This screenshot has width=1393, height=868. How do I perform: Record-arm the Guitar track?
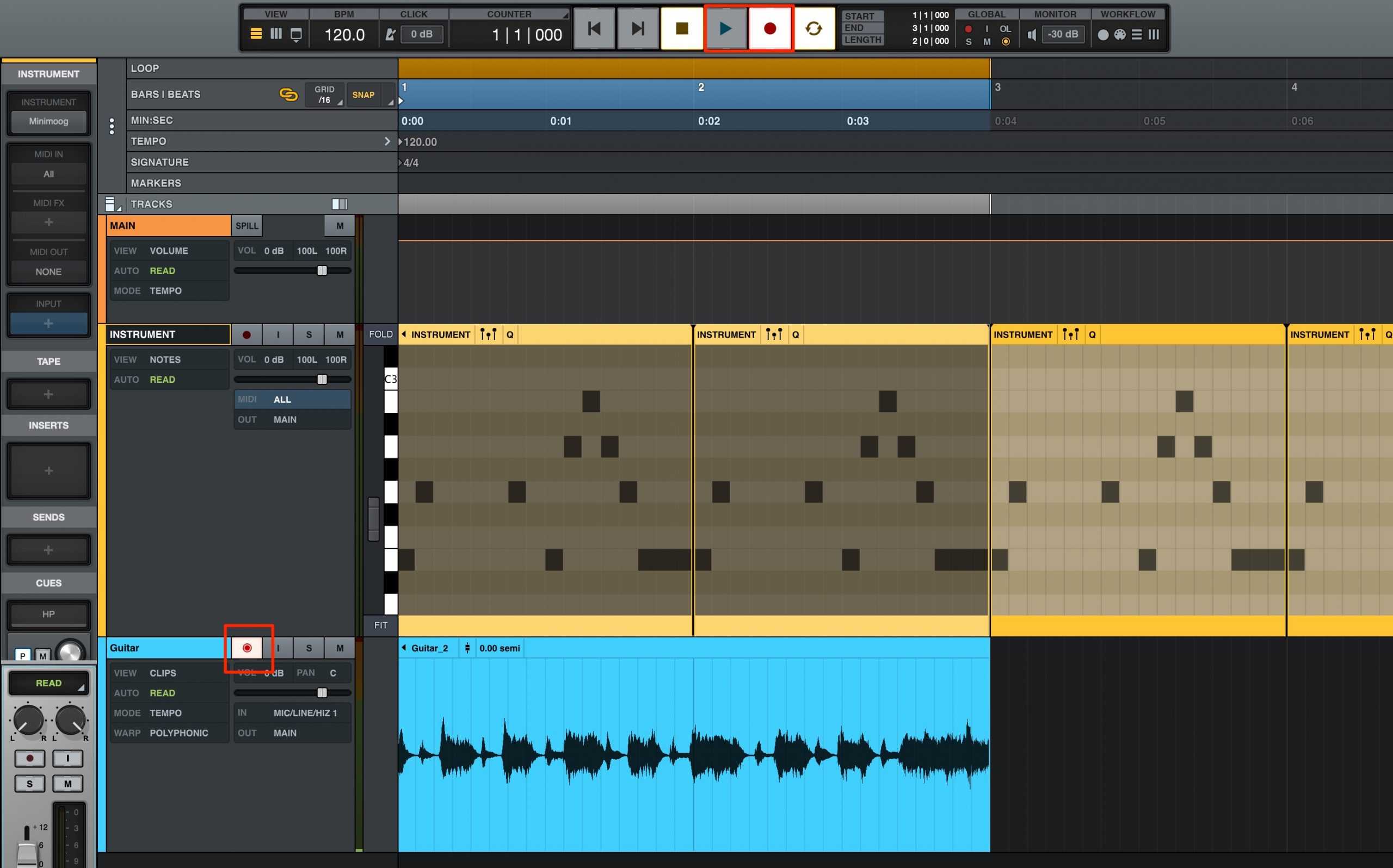pos(247,648)
